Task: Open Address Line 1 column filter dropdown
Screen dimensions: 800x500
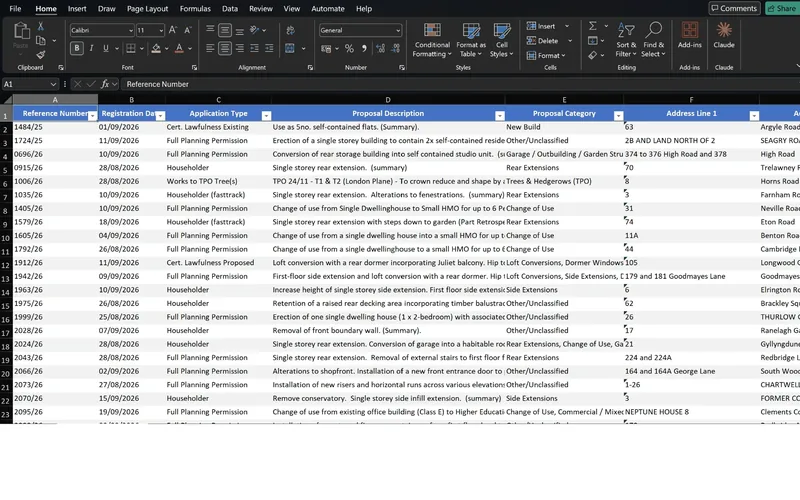Action: pyautogui.click(x=754, y=116)
